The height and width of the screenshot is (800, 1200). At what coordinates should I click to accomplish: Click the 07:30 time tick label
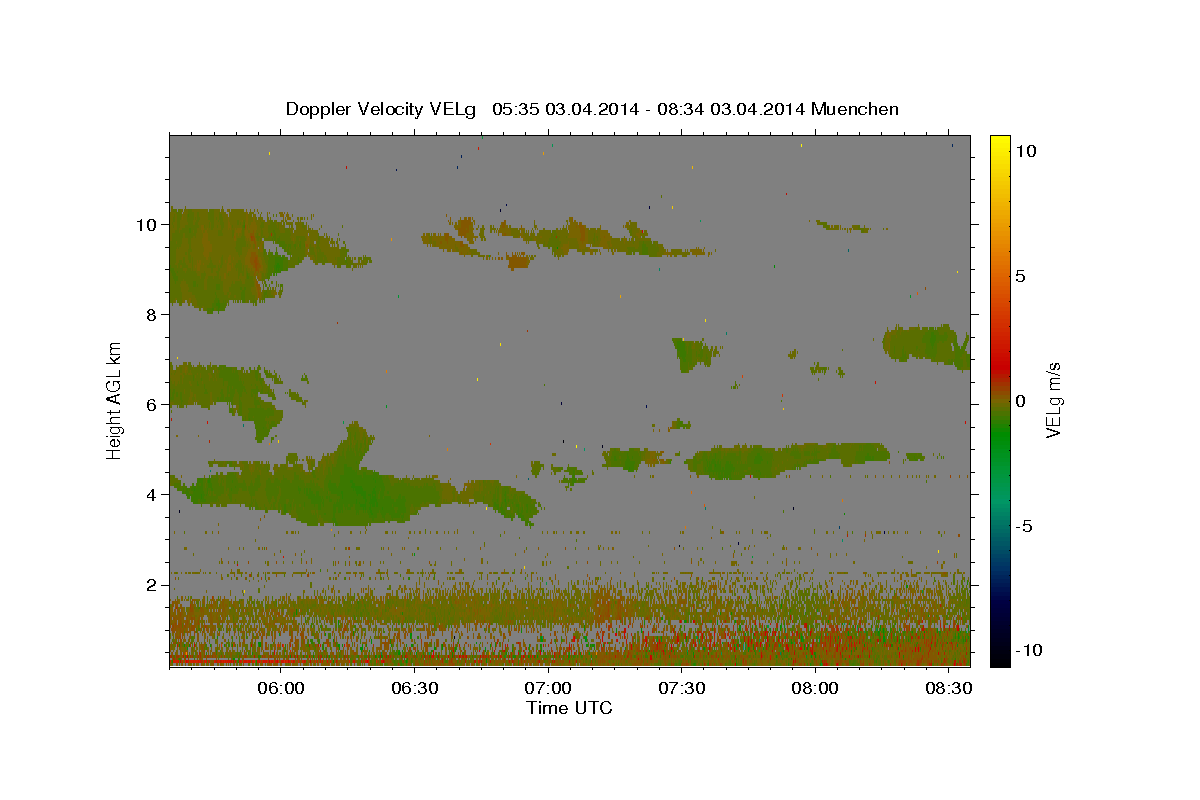681,688
